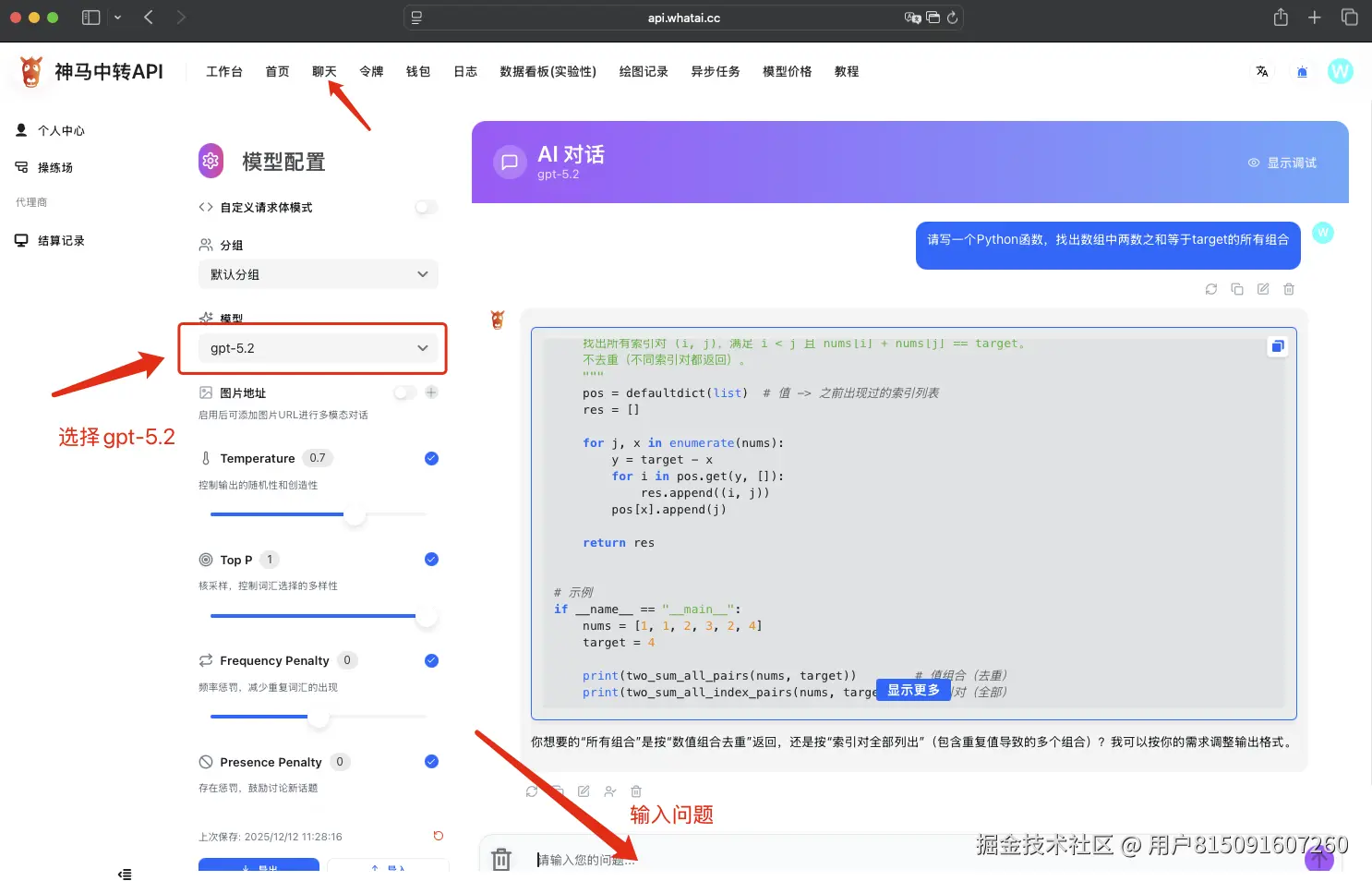Viewport: 1372px width, 881px height.
Task: Copy the user's question message
Action: 1238,289
